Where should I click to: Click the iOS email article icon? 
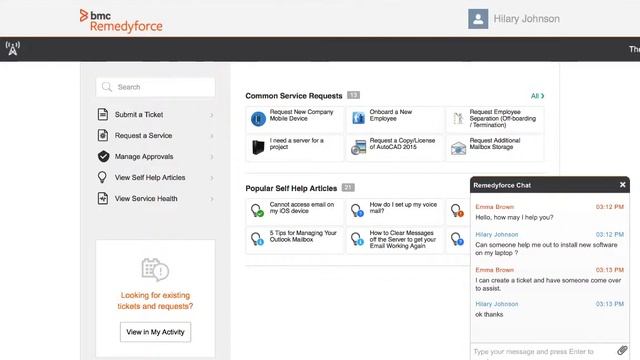[257, 211]
